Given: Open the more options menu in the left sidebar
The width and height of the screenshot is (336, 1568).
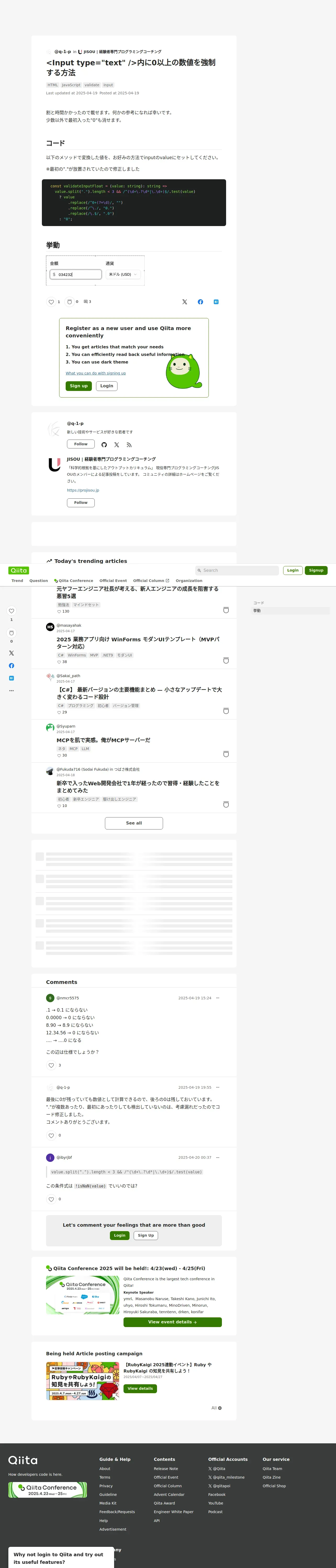Looking at the screenshot, I should [x=11, y=691].
